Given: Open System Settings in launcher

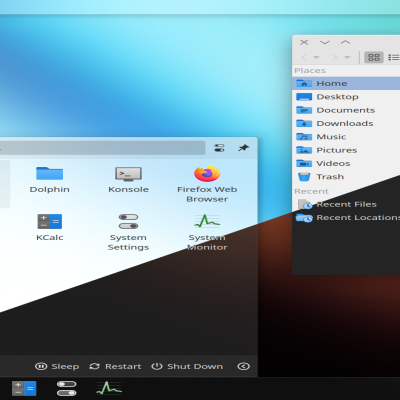Looking at the screenshot, I should 128,232.
